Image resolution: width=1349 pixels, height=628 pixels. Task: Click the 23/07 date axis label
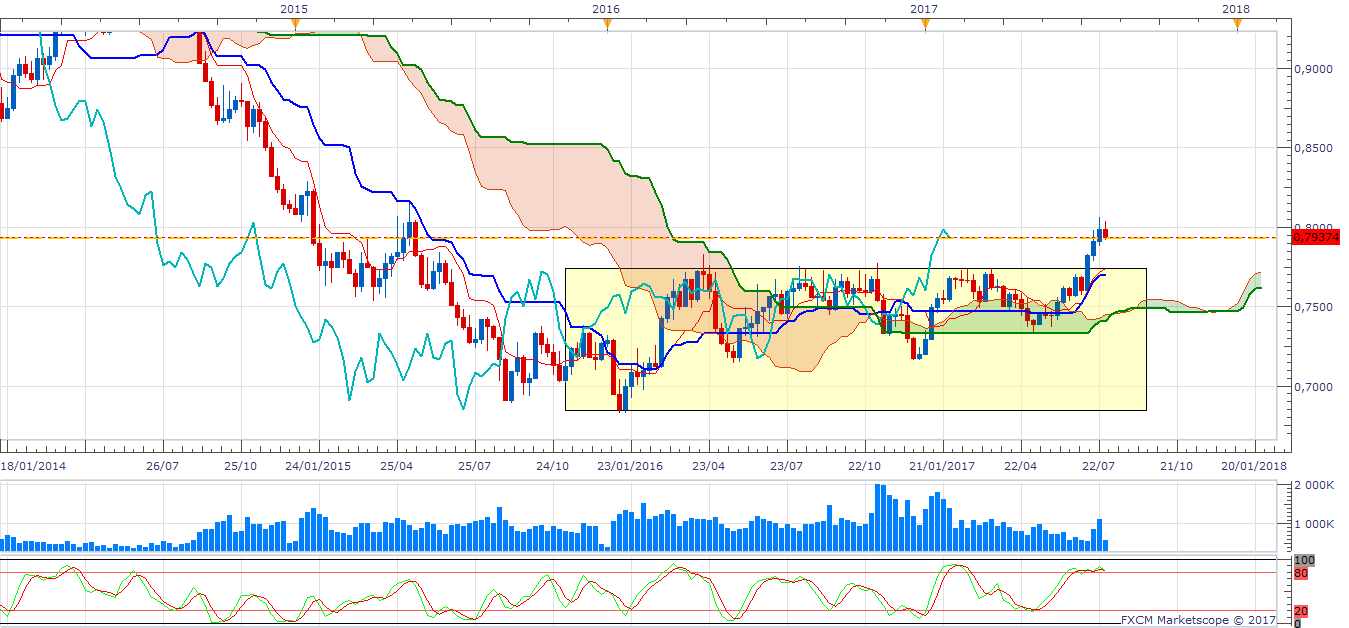(787, 466)
